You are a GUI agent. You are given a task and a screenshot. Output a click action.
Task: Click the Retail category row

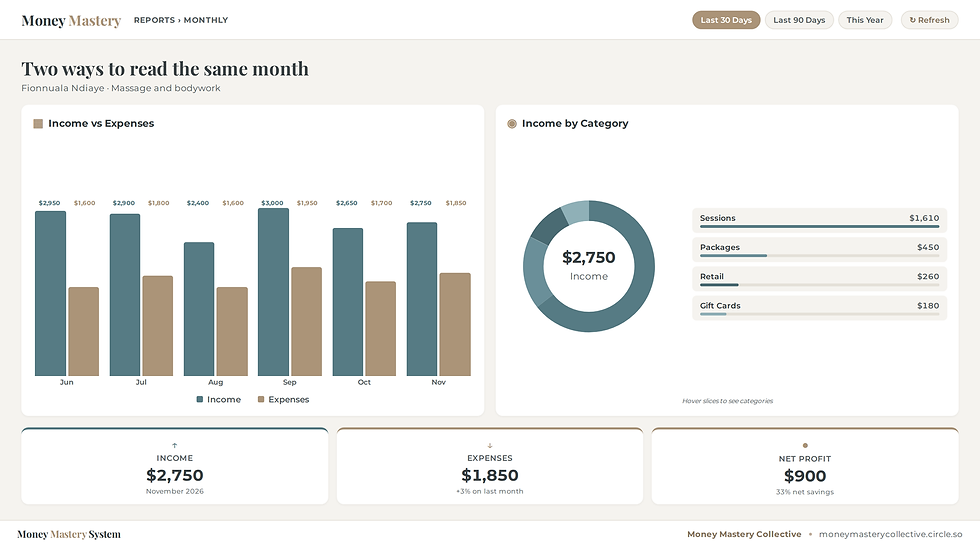(819, 279)
